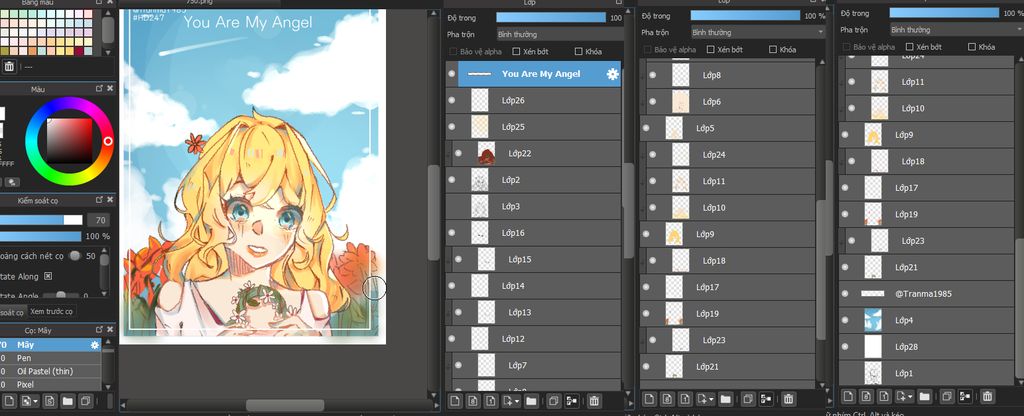
Task: Open Pha trộn blend mode in middle layer panel
Action: pyautogui.click(x=758, y=32)
